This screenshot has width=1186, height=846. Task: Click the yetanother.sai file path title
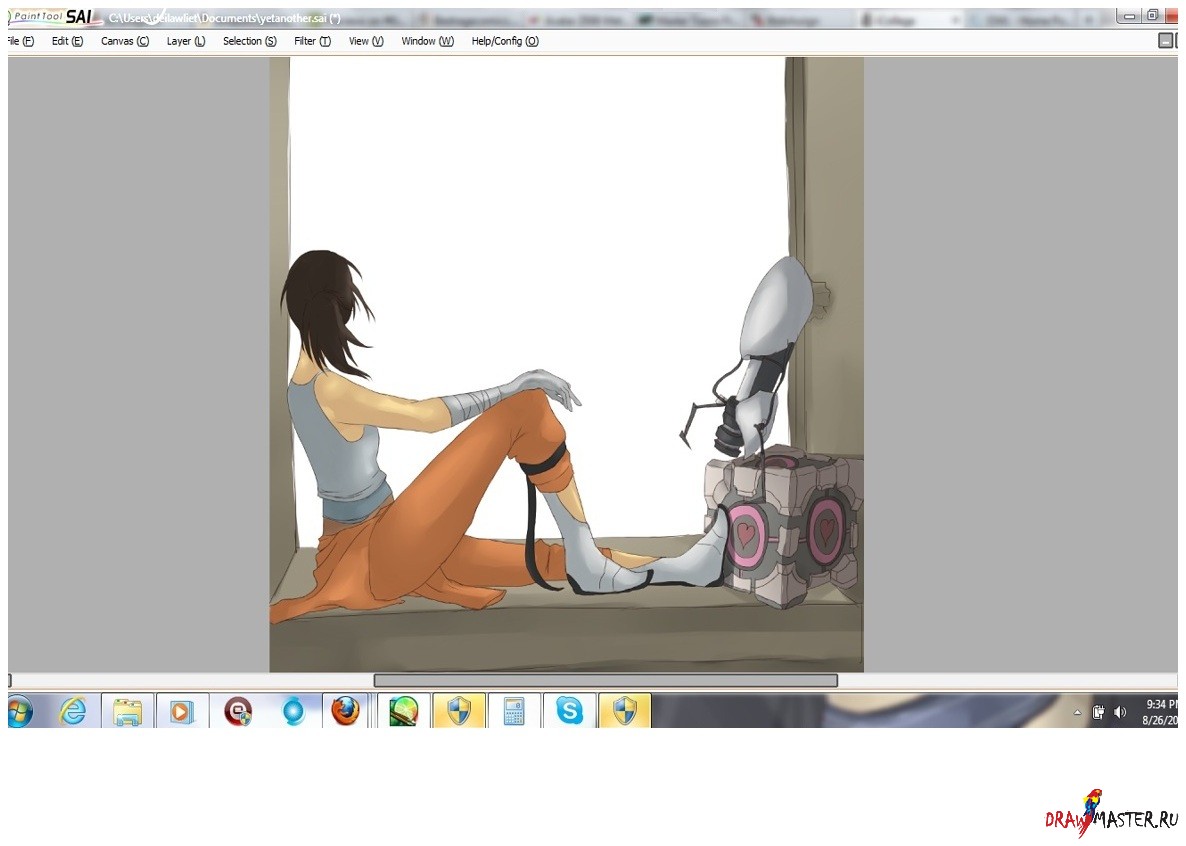225,18
